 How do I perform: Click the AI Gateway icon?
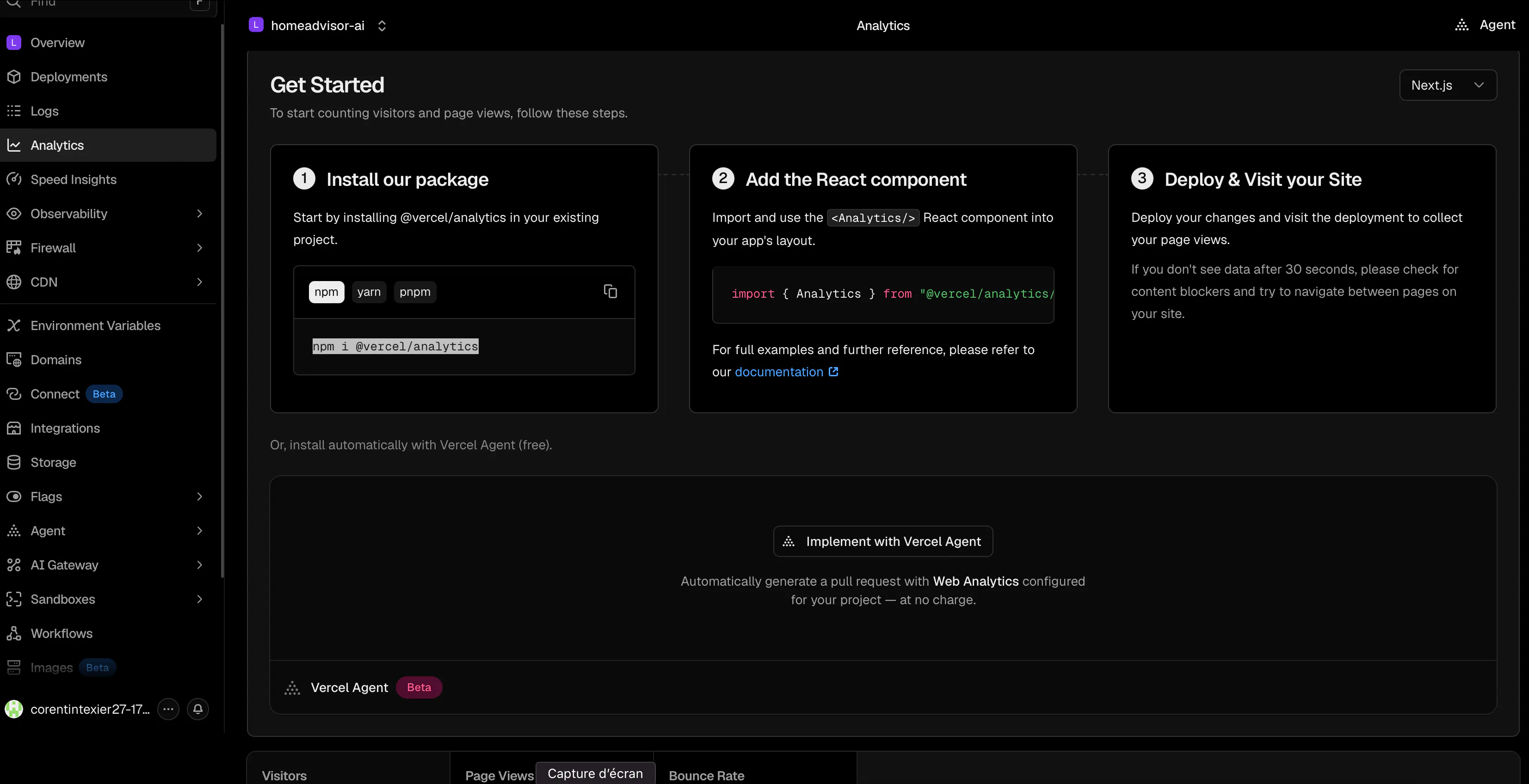click(x=14, y=565)
